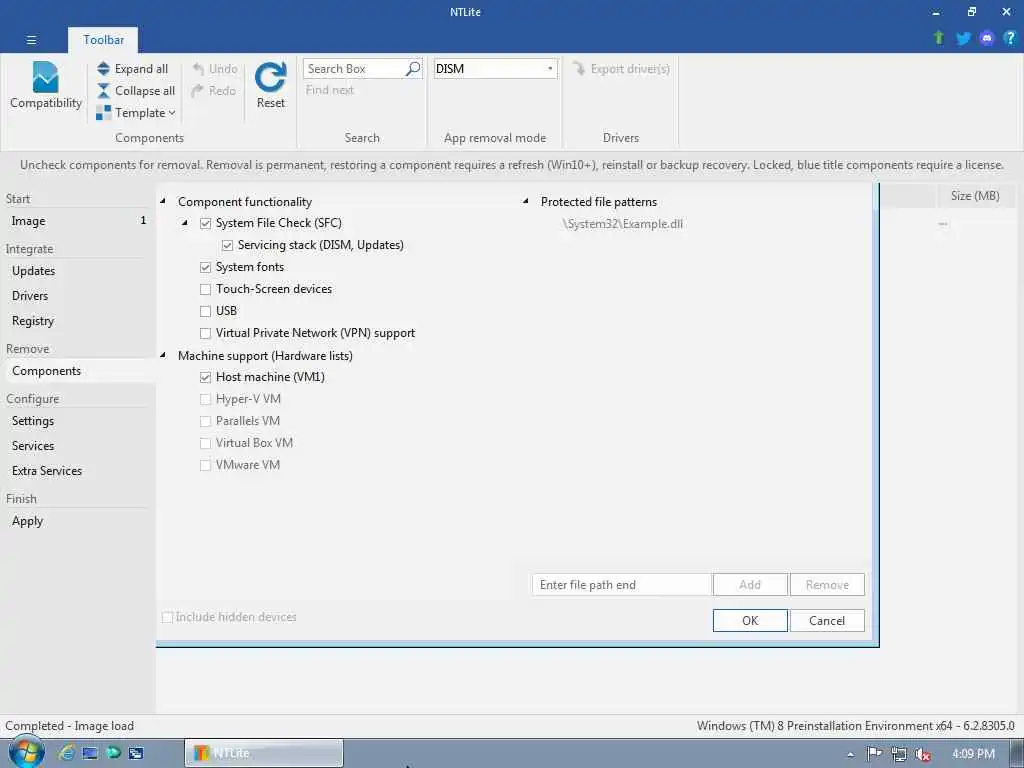Image resolution: width=1024 pixels, height=768 pixels.
Task: Focus the Enter file path end field
Action: coord(621,584)
